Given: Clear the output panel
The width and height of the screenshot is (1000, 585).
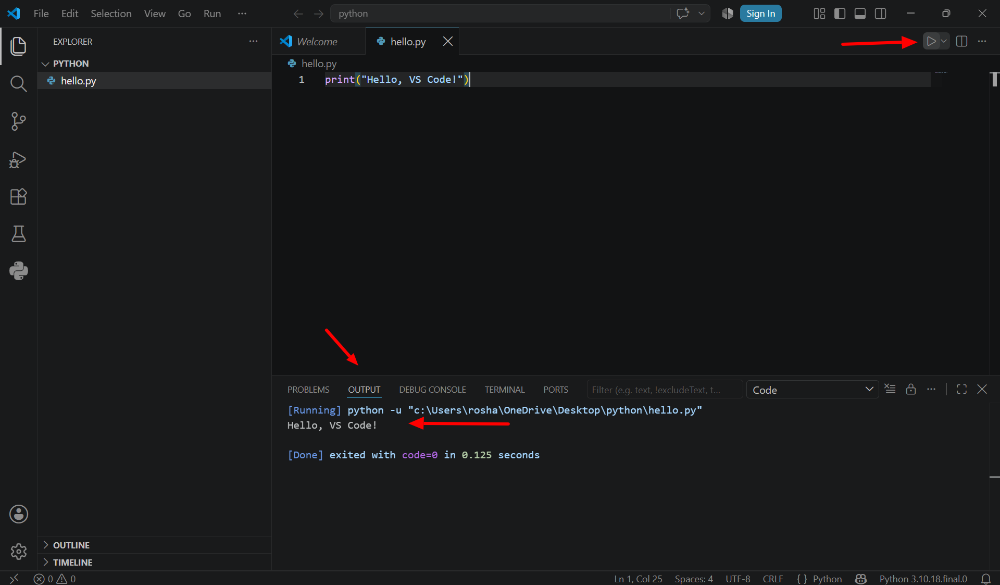Looking at the screenshot, I should [x=890, y=389].
